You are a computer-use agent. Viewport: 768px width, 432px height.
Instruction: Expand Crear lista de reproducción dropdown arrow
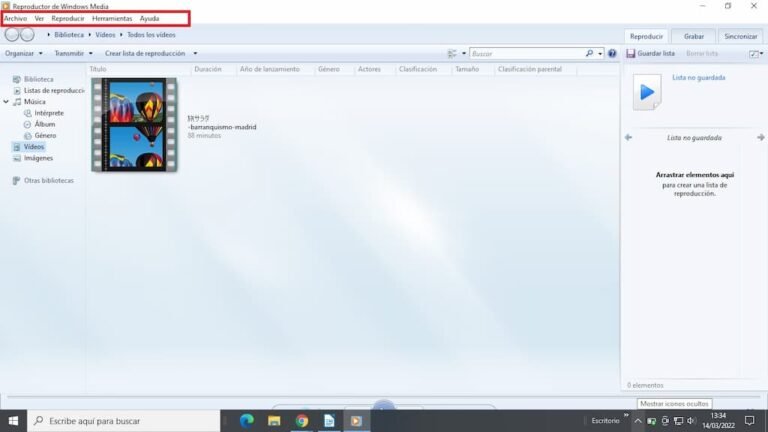coord(195,53)
